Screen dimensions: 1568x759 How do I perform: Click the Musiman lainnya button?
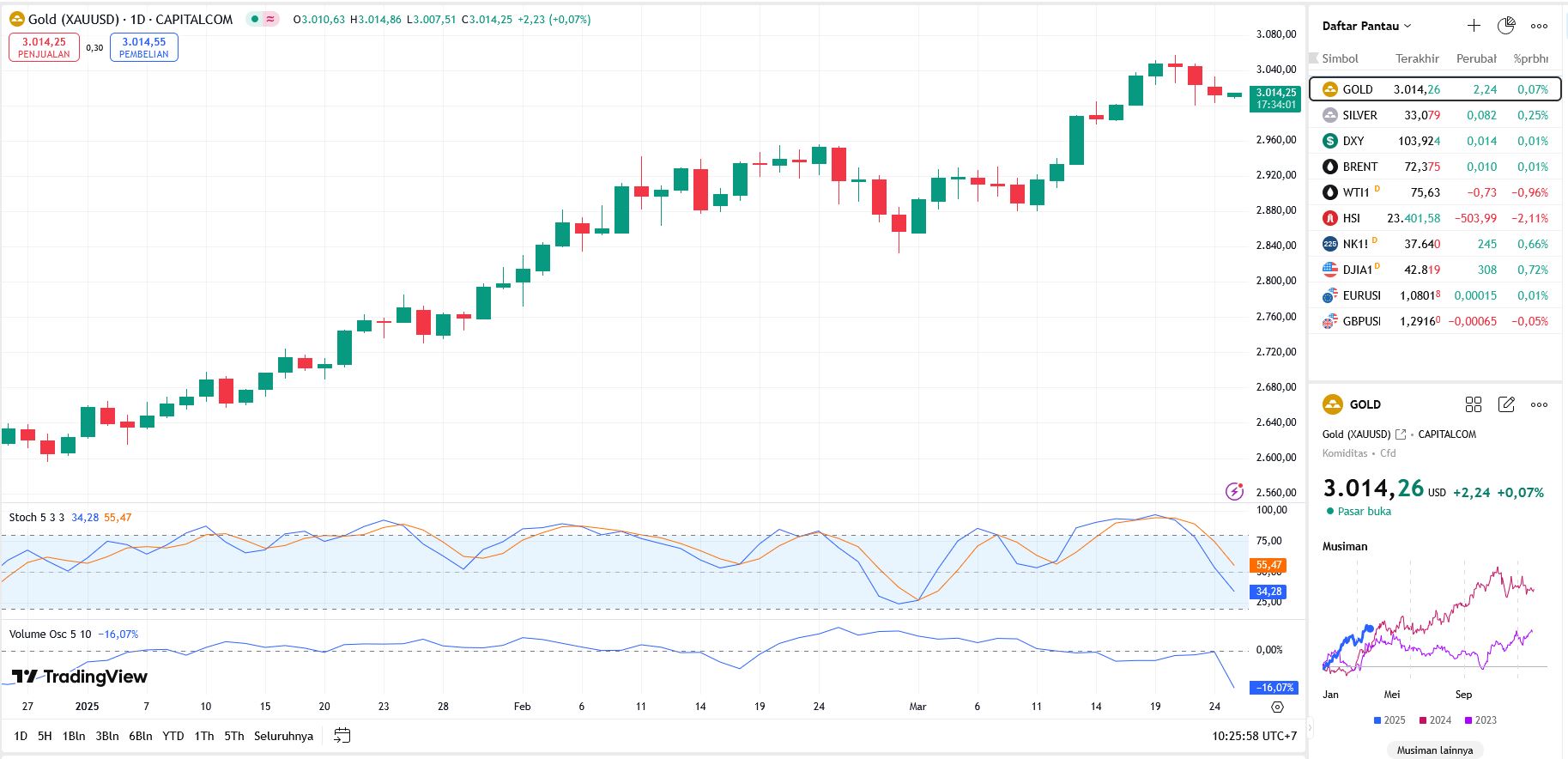pyautogui.click(x=1434, y=750)
